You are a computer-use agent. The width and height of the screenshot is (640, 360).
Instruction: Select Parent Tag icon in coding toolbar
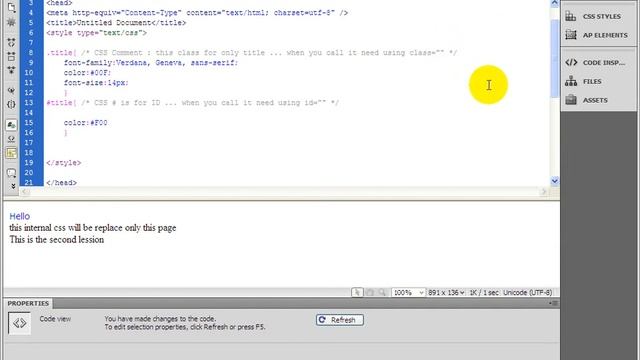[x=11, y=90]
